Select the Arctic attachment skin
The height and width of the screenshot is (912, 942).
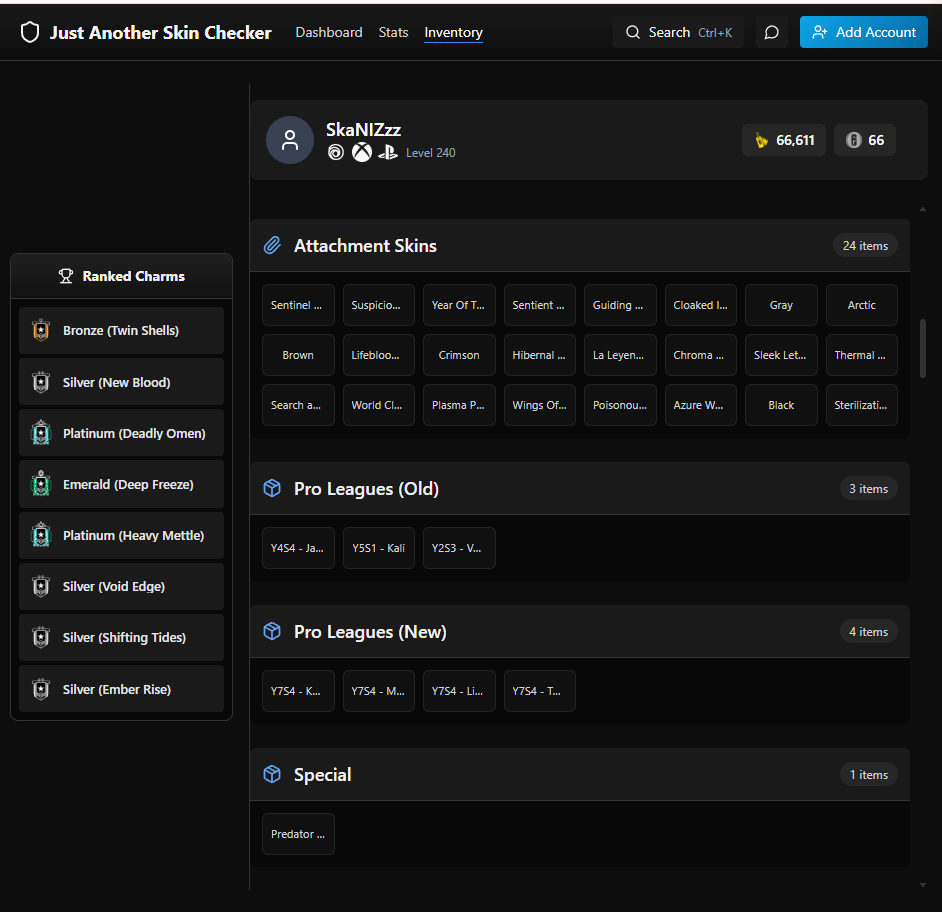861,305
